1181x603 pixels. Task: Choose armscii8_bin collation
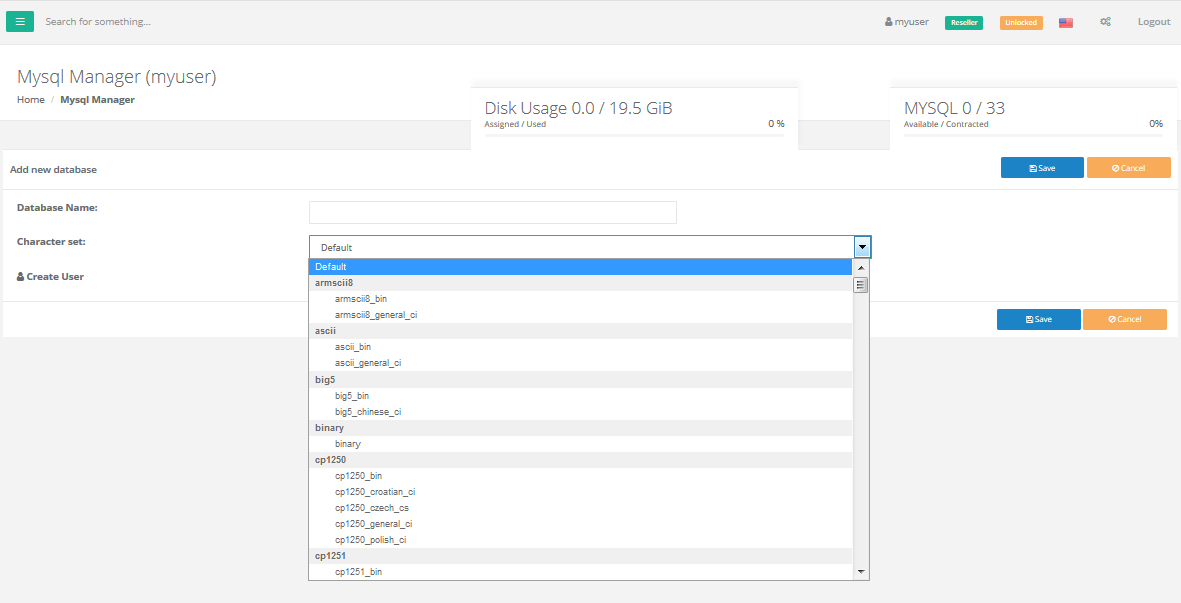click(x=581, y=299)
